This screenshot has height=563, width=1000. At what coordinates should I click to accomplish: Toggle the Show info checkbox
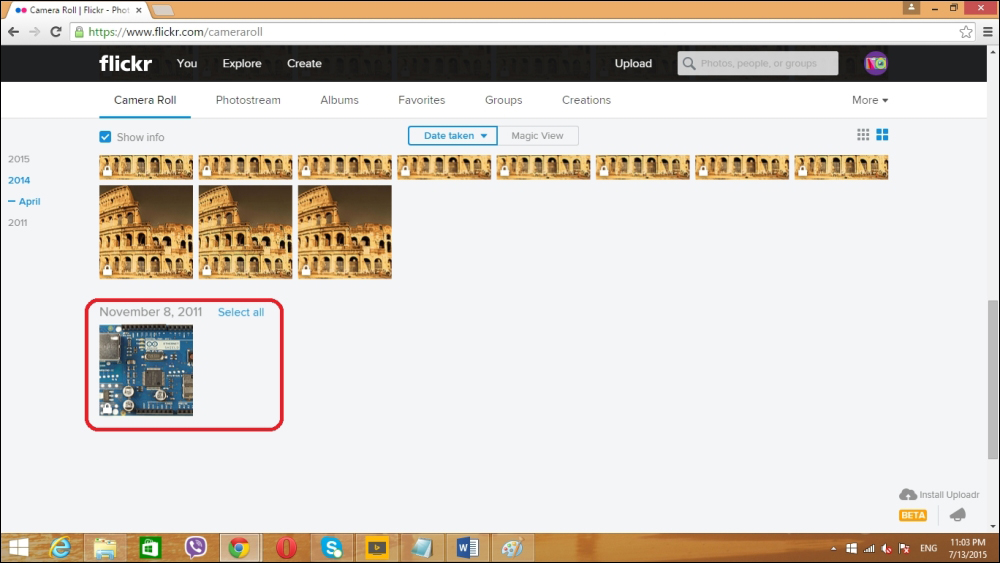click(105, 137)
